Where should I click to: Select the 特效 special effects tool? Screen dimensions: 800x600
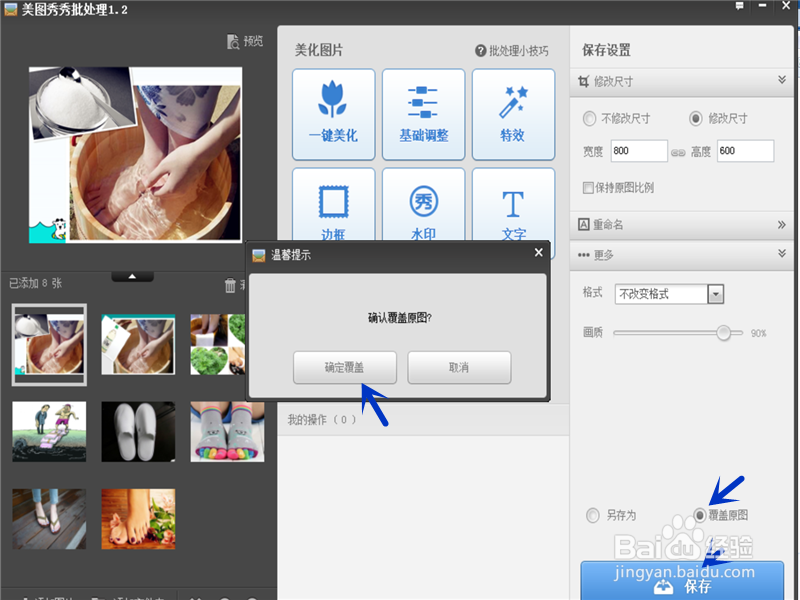tap(513, 113)
